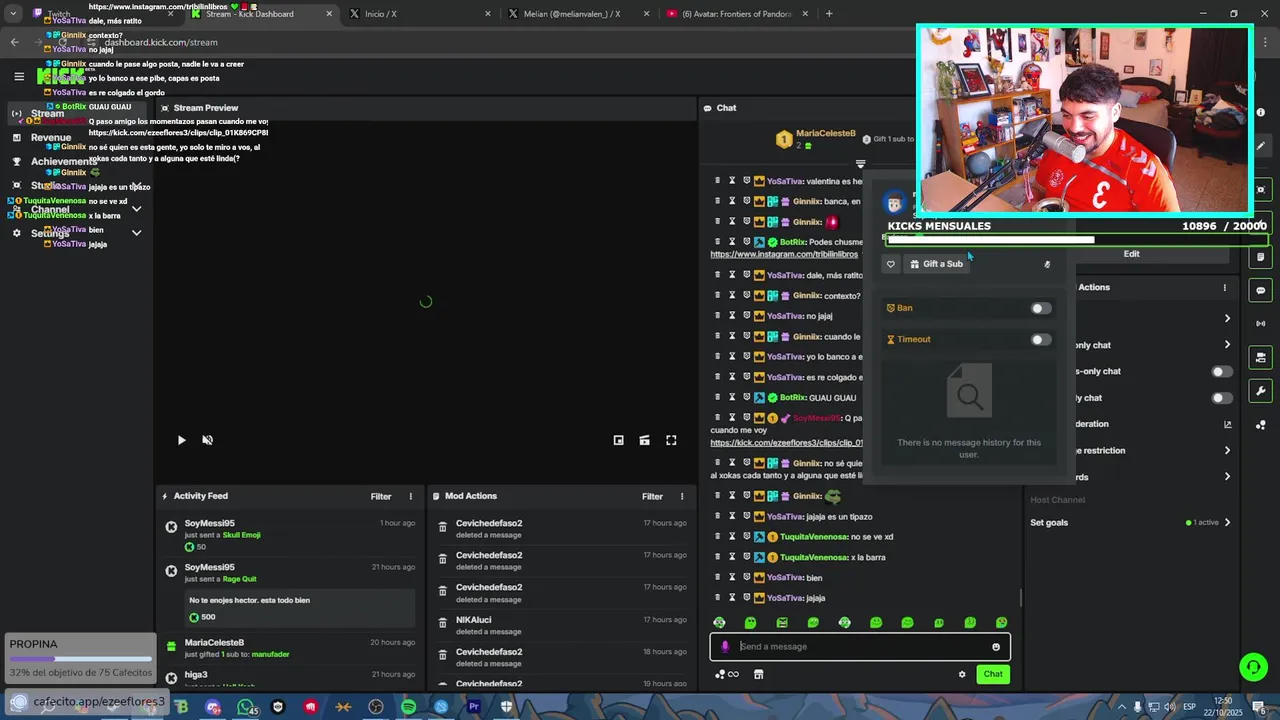Click the mute user icon in popup
Viewport: 1280px width, 720px height.
pos(1047,264)
